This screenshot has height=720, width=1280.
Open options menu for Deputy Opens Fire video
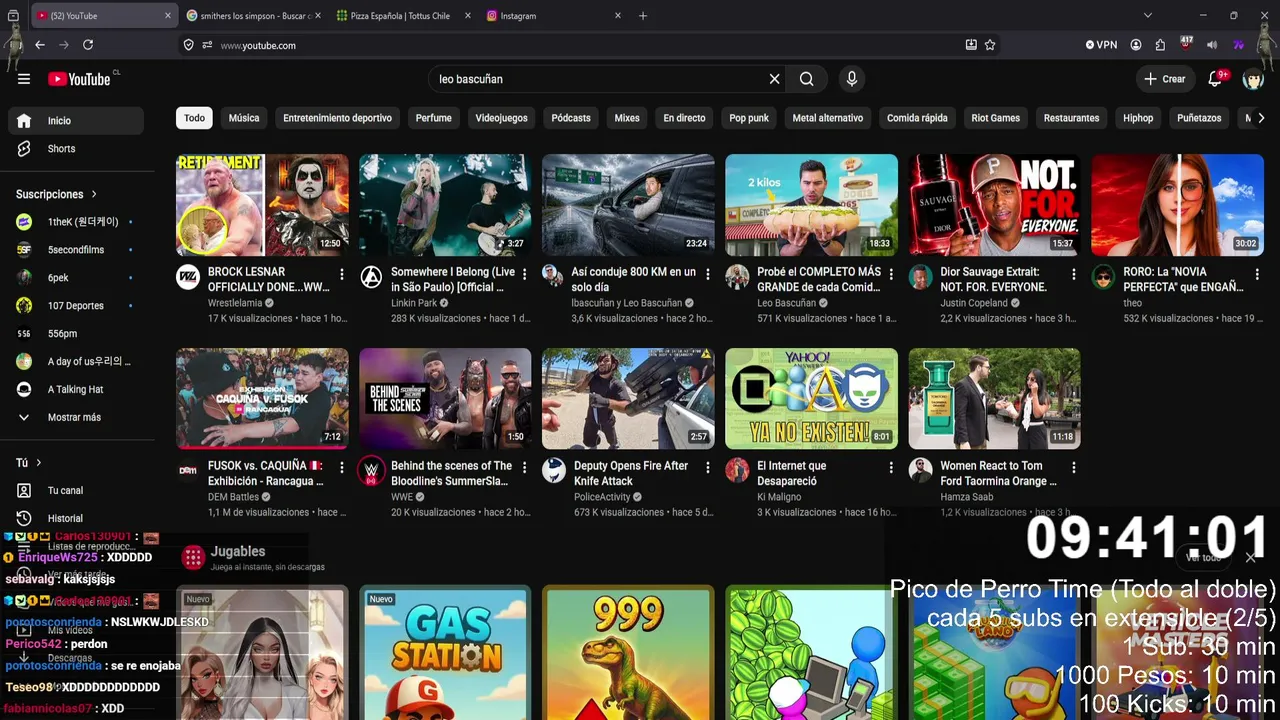click(x=708, y=468)
